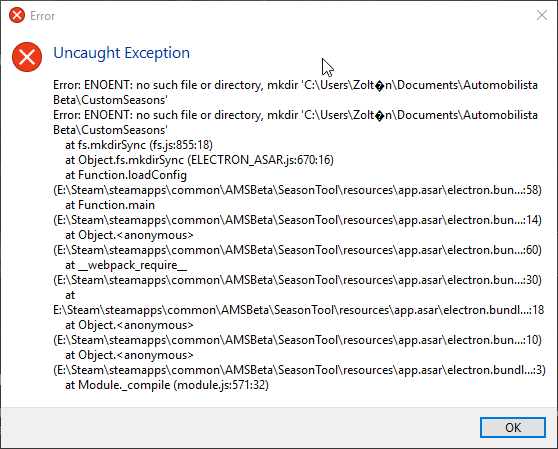Click the electron.bundl path line ending in :3)

(299, 370)
